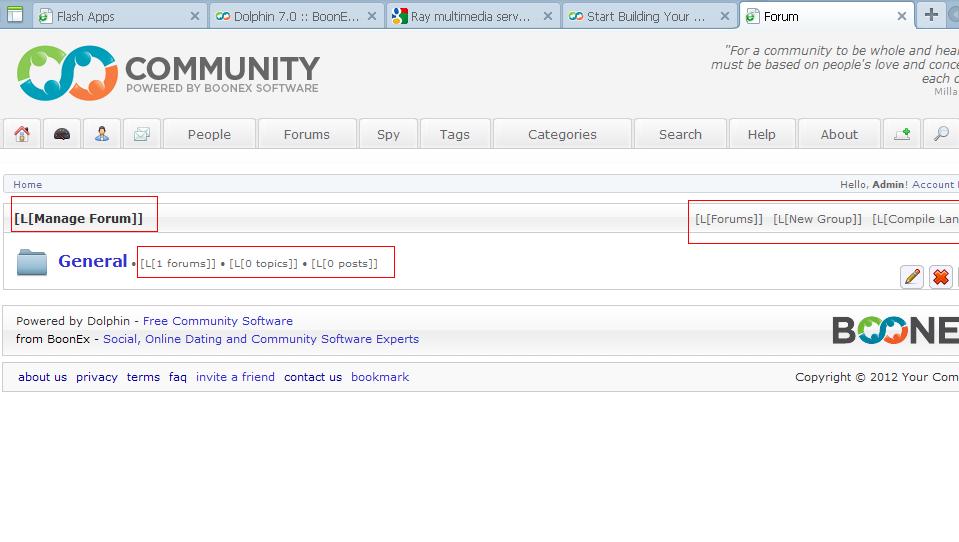The image size is (959, 542).
Task: Open a new browser tab
Action: pos(931,15)
